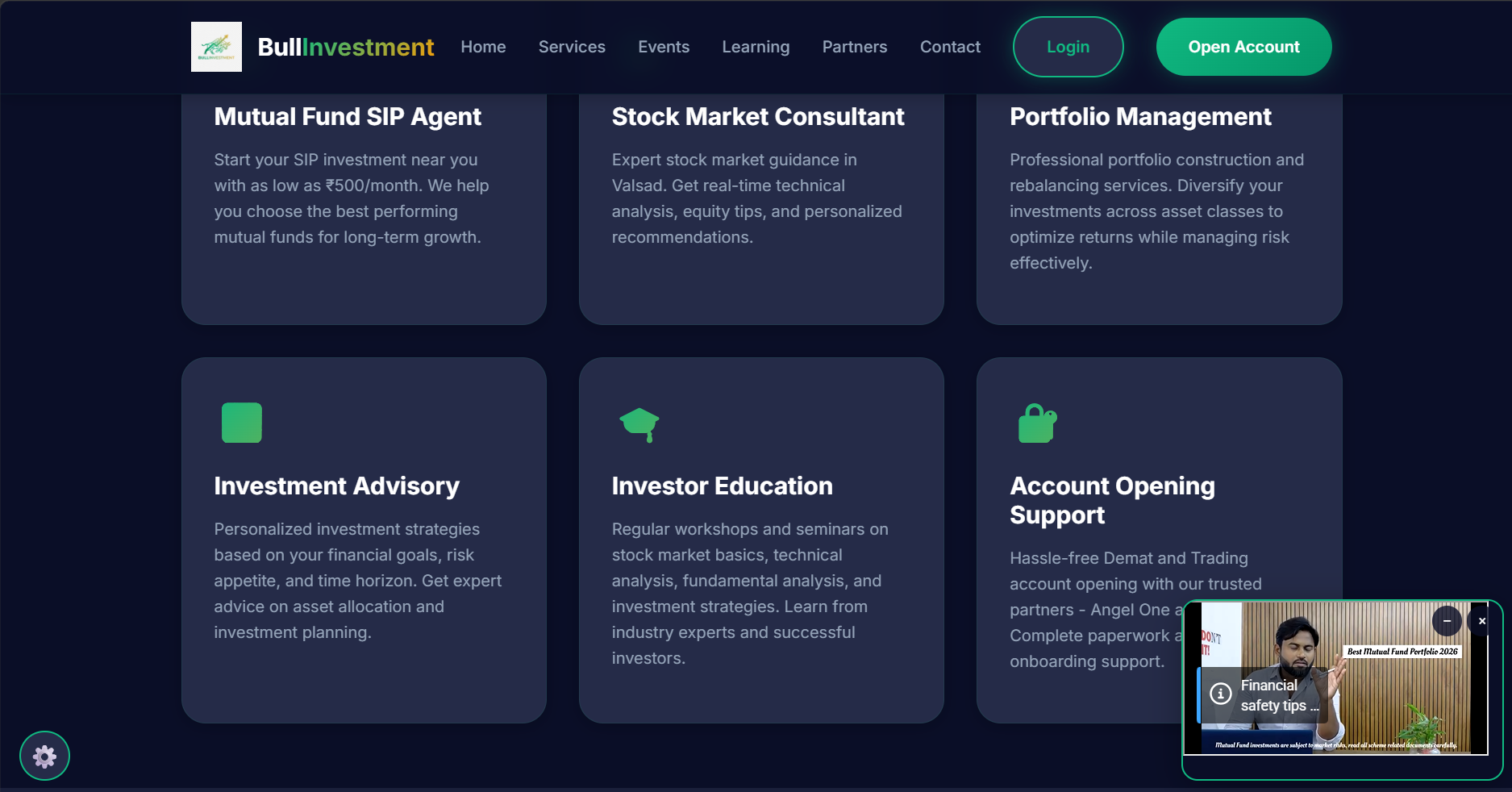The image size is (1512, 792).
Task: Open the settings gear at bottom left
Action: pos(44,756)
